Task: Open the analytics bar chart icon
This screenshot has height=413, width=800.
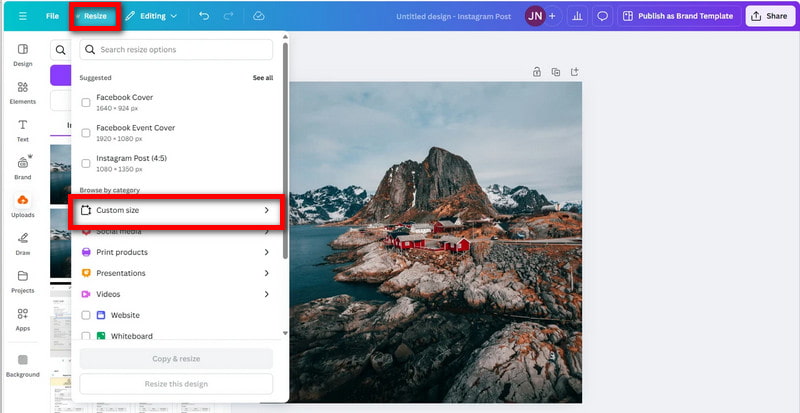Action: (577, 16)
